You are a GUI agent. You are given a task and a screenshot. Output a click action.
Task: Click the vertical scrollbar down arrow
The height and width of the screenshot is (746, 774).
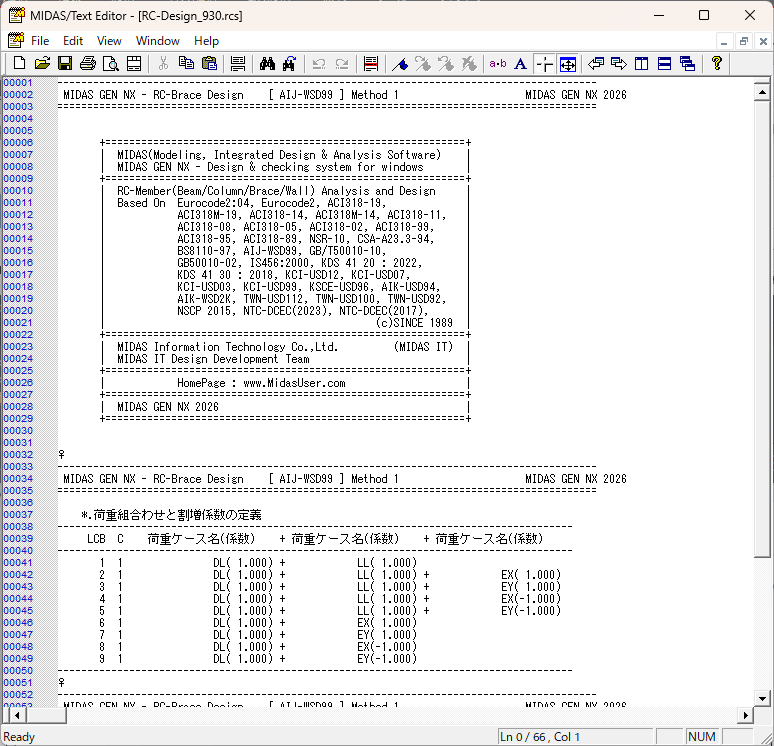[x=762, y=699]
